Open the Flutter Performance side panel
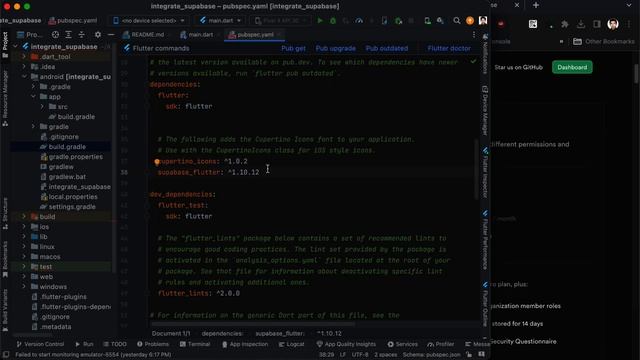Viewport: 640px width, 360px height. coord(485,240)
